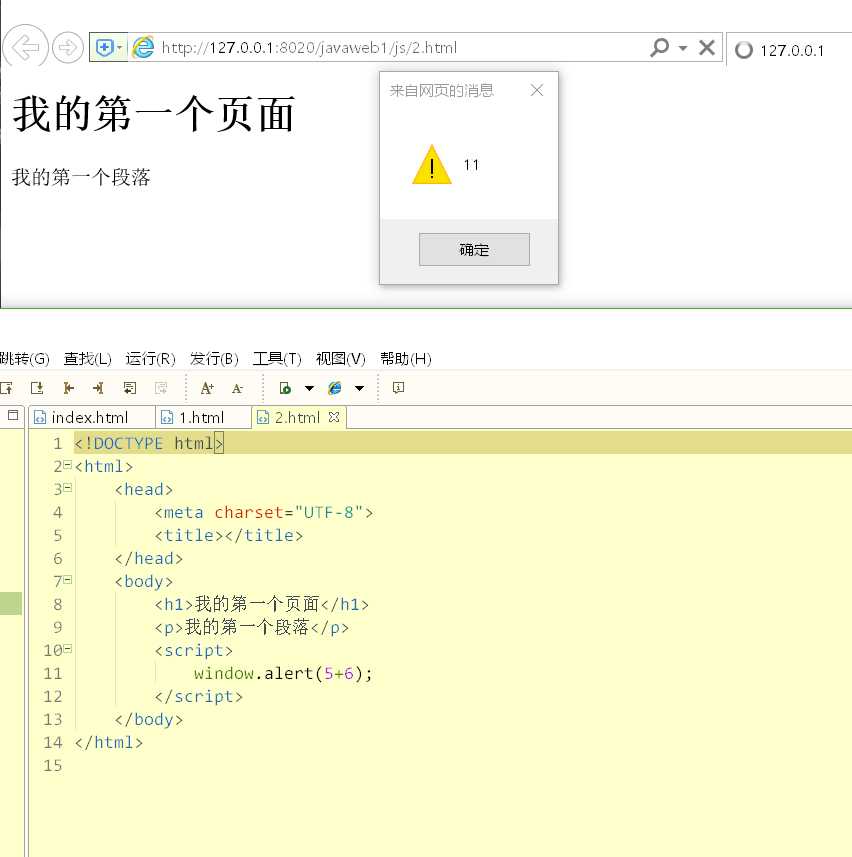Click the Internet Explorer page icon
Image resolution: width=852 pixels, height=857 pixels.
click(x=143, y=48)
